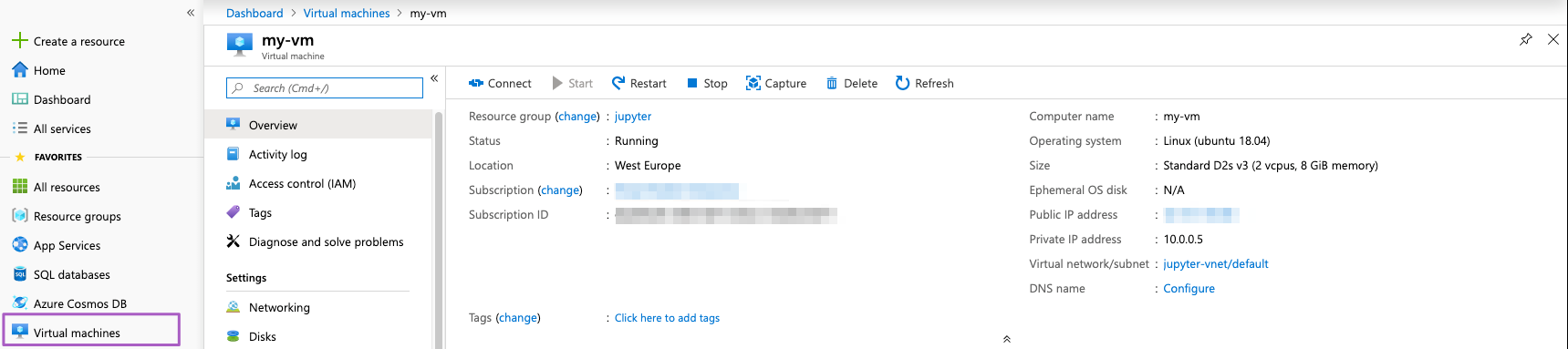Click the Capture toolbar icon
This screenshot has height=349, width=1568.
click(x=753, y=83)
